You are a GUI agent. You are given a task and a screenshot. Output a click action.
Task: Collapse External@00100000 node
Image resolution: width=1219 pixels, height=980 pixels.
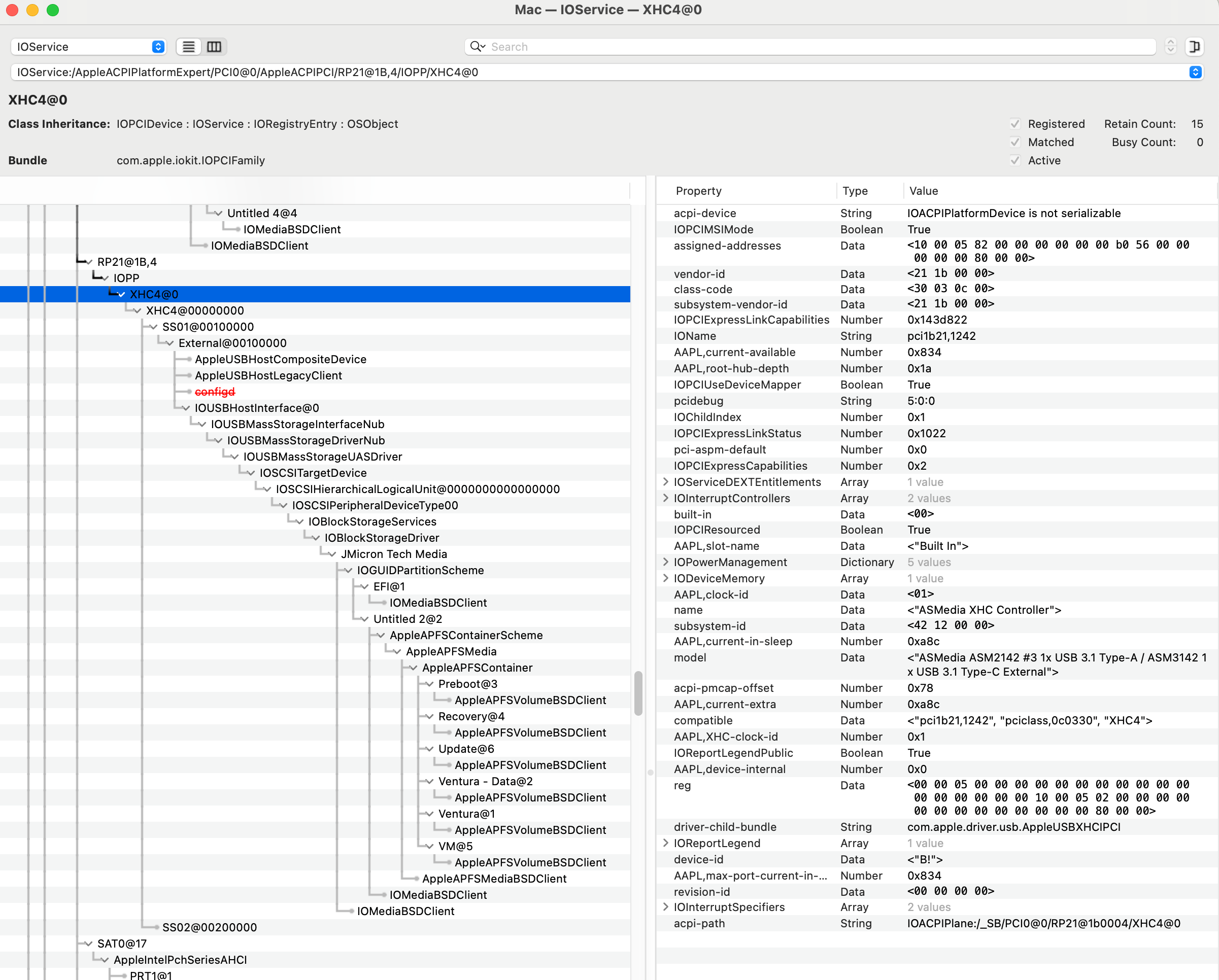pos(170,343)
